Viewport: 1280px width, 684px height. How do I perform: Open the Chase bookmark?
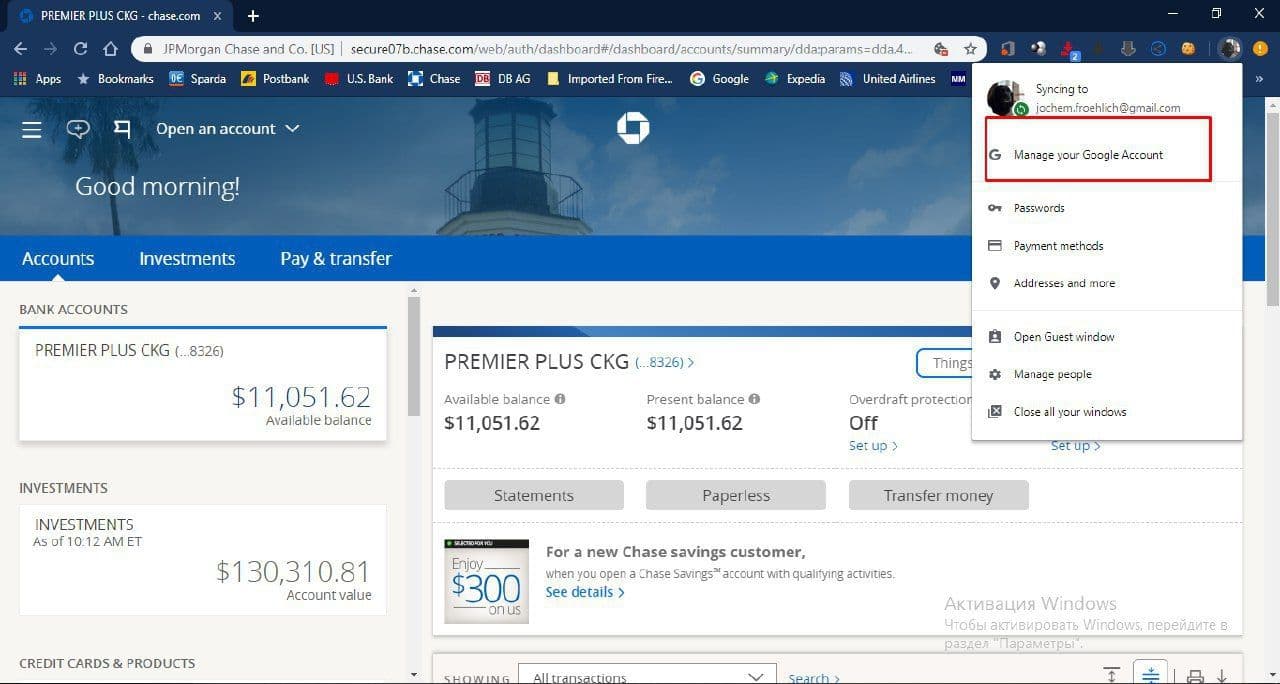coord(433,79)
